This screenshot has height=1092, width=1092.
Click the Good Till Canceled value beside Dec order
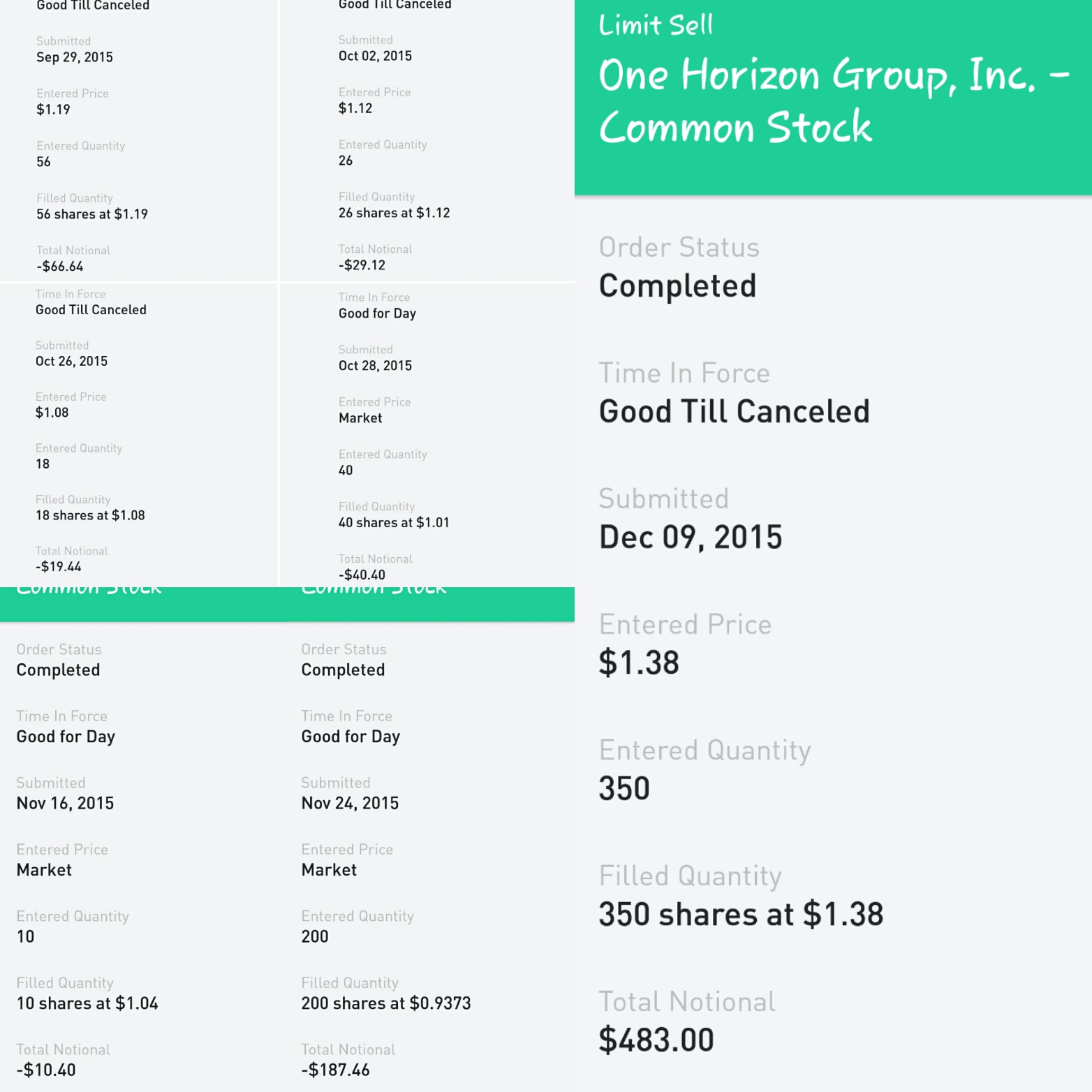click(734, 411)
